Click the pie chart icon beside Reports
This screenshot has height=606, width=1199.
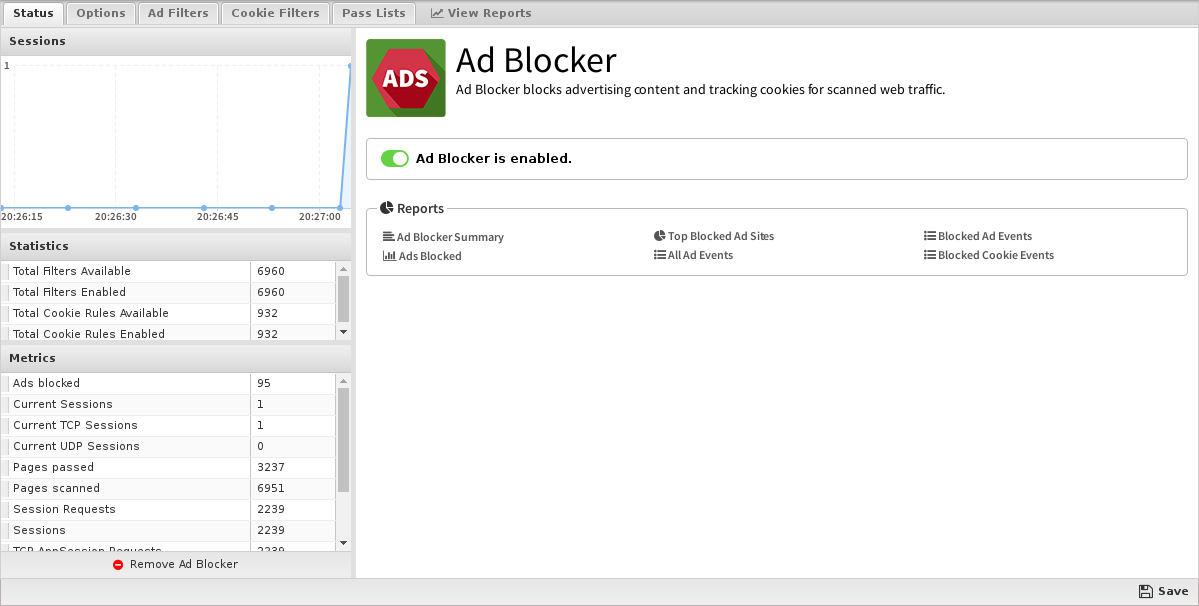[388, 209]
